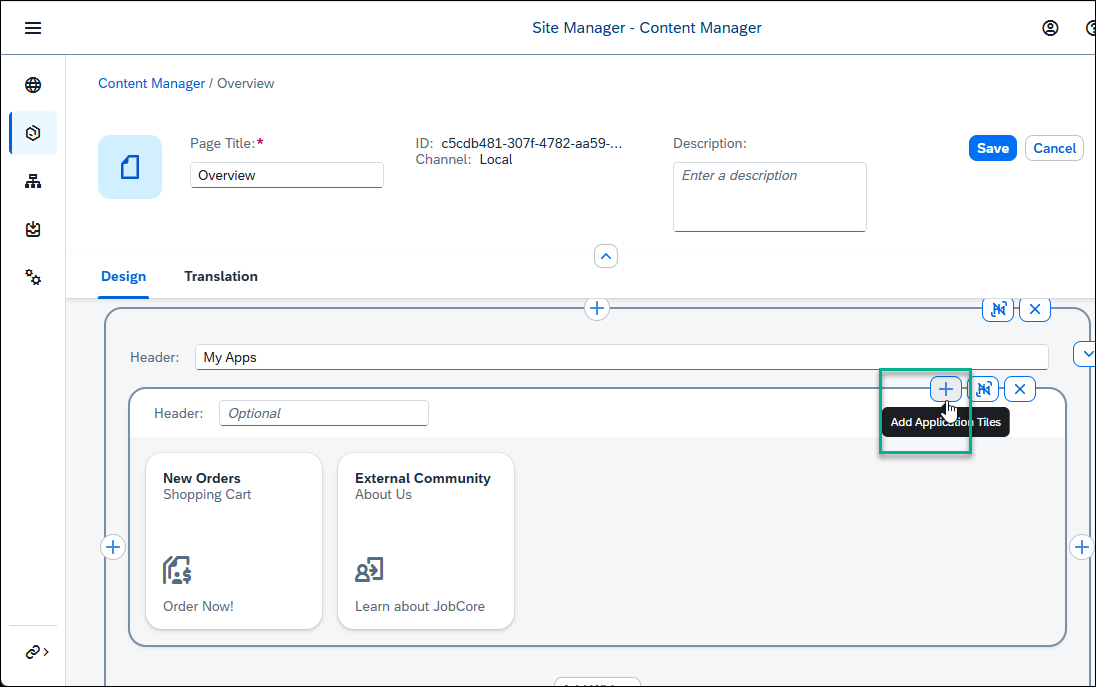1096x687 pixels.
Task: Click the Optional header input field
Action: [x=324, y=413]
